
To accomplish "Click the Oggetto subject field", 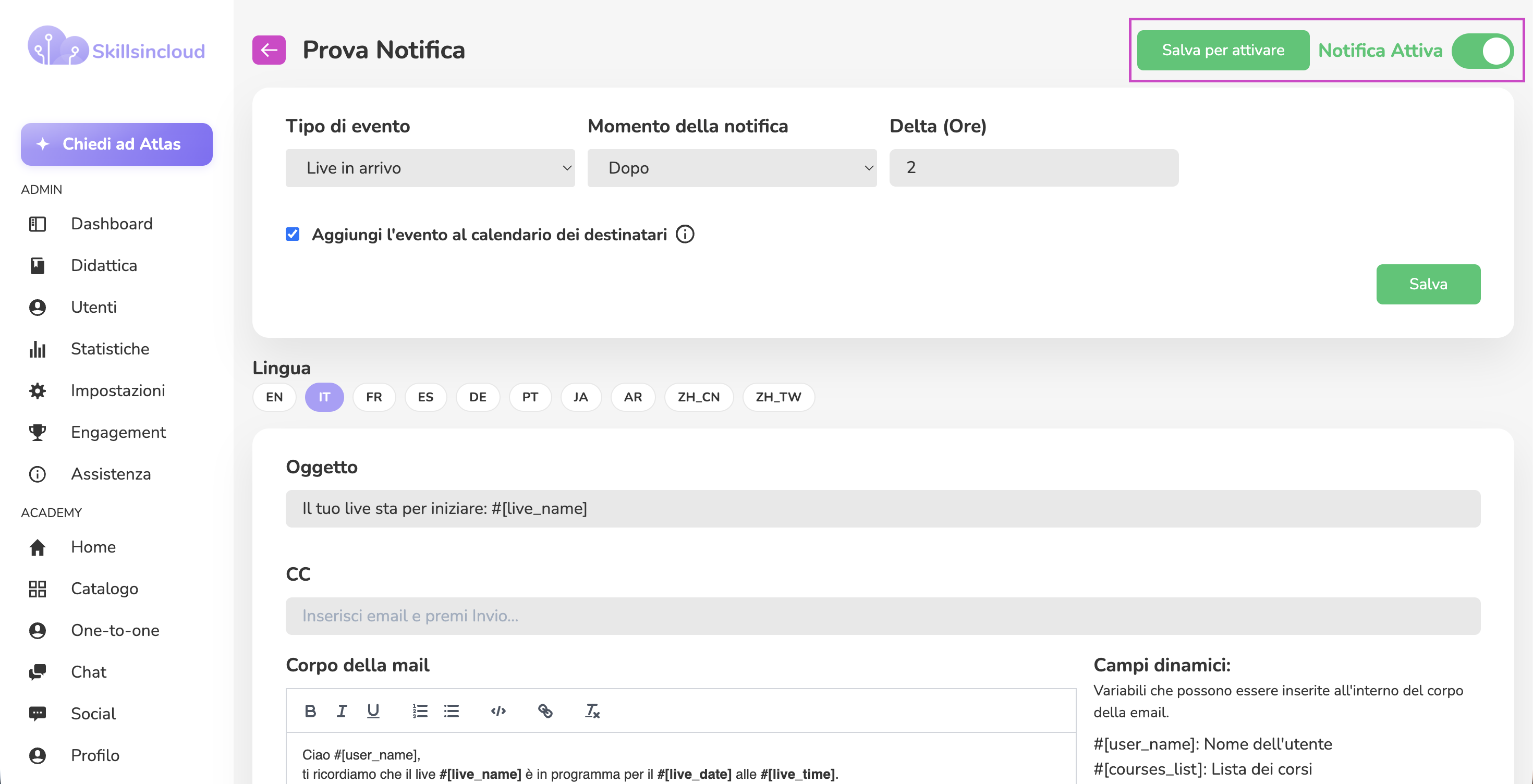I will (x=883, y=509).
